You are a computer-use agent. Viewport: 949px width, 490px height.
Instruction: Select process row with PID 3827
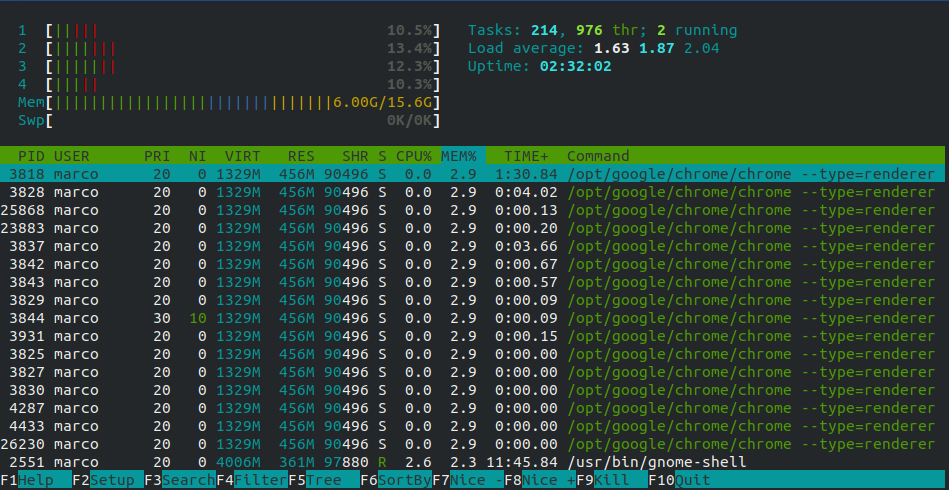(472, 372)
